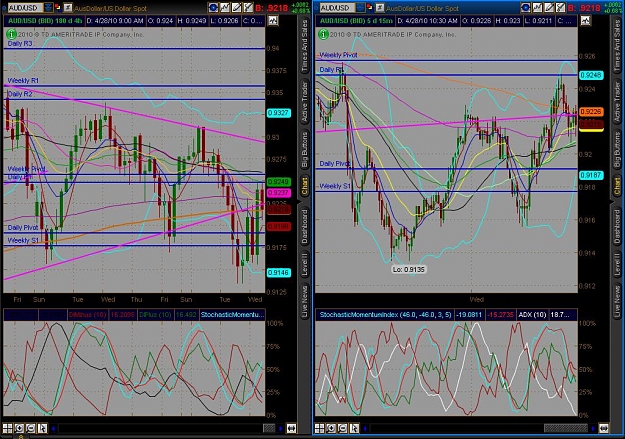Image resolution: width=625 pixels, height=439 pixels.
Task: Click right chart's scrollbar right arrow
Action: click(x=593, y=429)
